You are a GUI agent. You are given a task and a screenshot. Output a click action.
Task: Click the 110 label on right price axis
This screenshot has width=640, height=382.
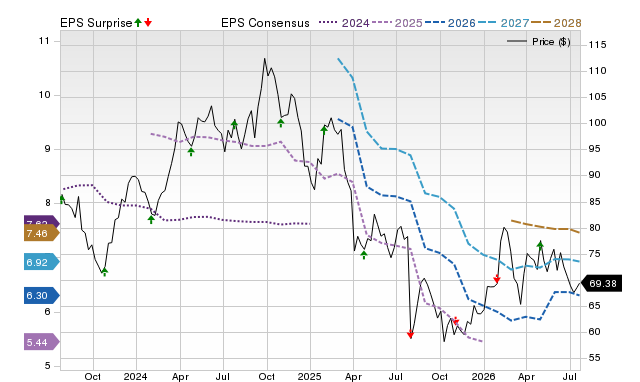click(598, 71)
